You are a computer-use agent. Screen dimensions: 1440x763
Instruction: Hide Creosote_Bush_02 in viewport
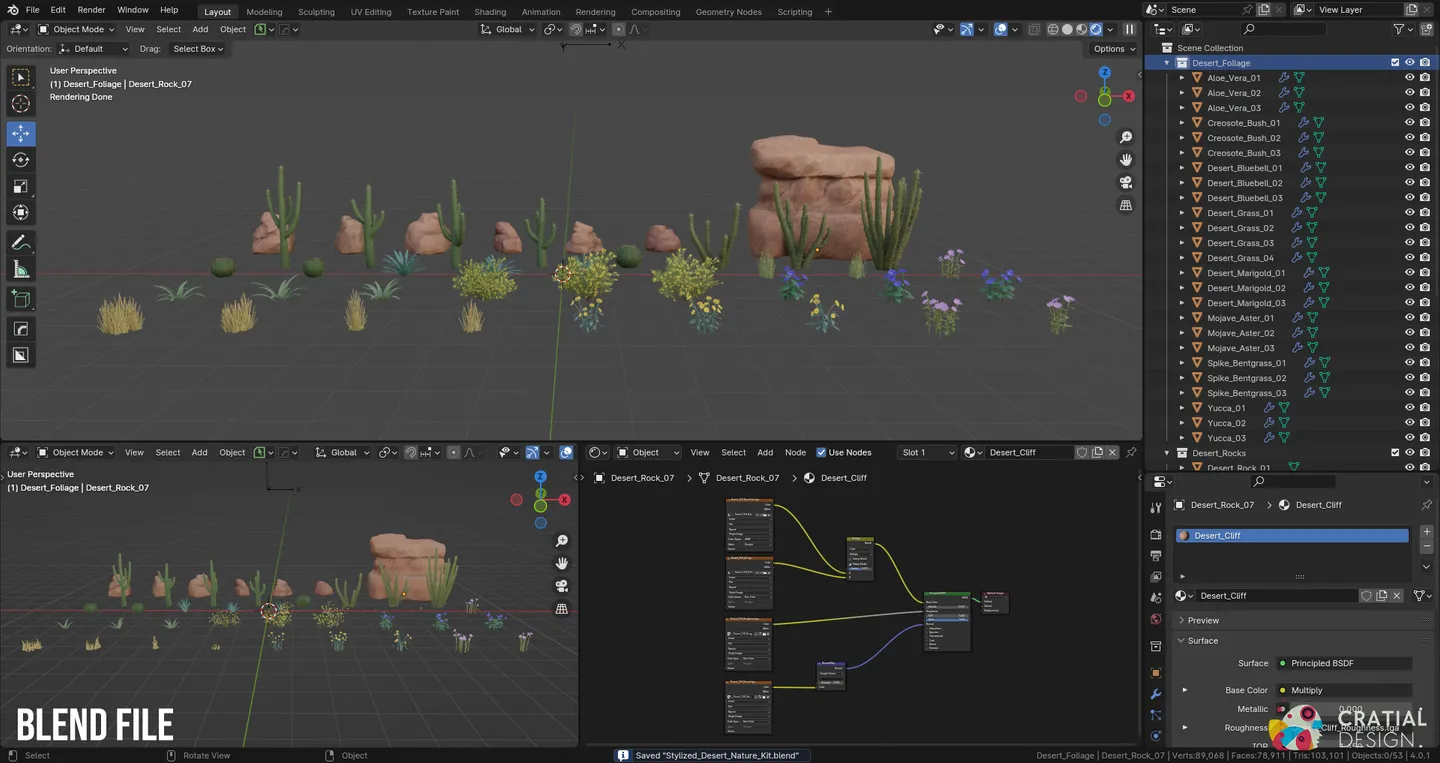tap(1410, 138)
